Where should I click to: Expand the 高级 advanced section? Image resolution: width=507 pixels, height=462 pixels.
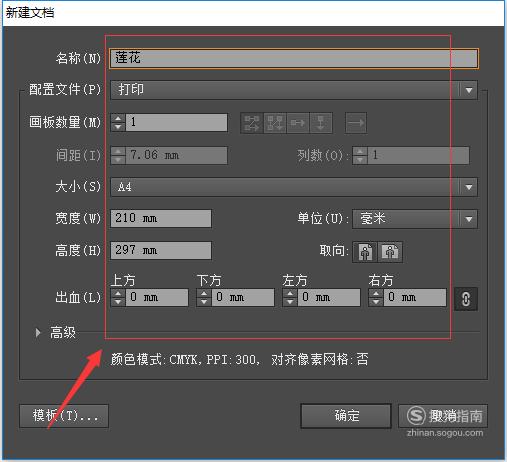pyautogui.click(x=38, y=332)
